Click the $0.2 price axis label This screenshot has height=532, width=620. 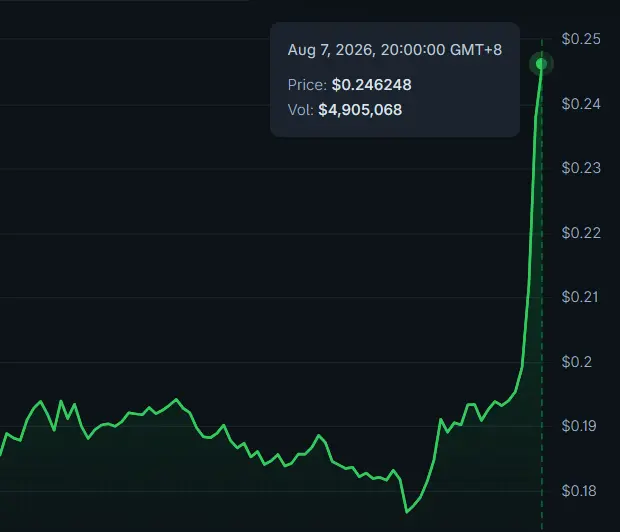click(x=577, y=362)
